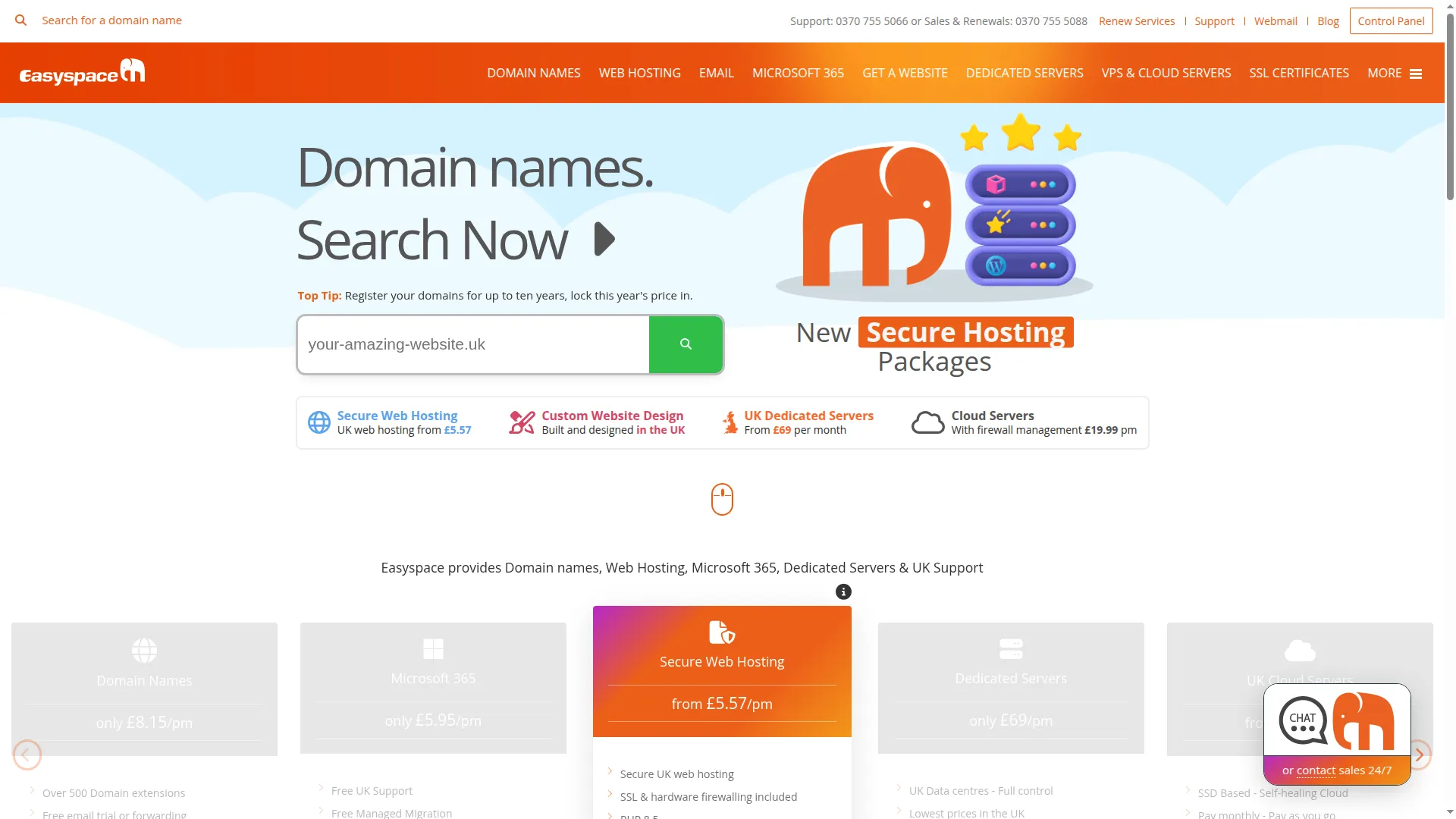Click 'only £5.95/pm' price text
The height and width of the screenshot is (819, 1456).
(x=433, y=720)
